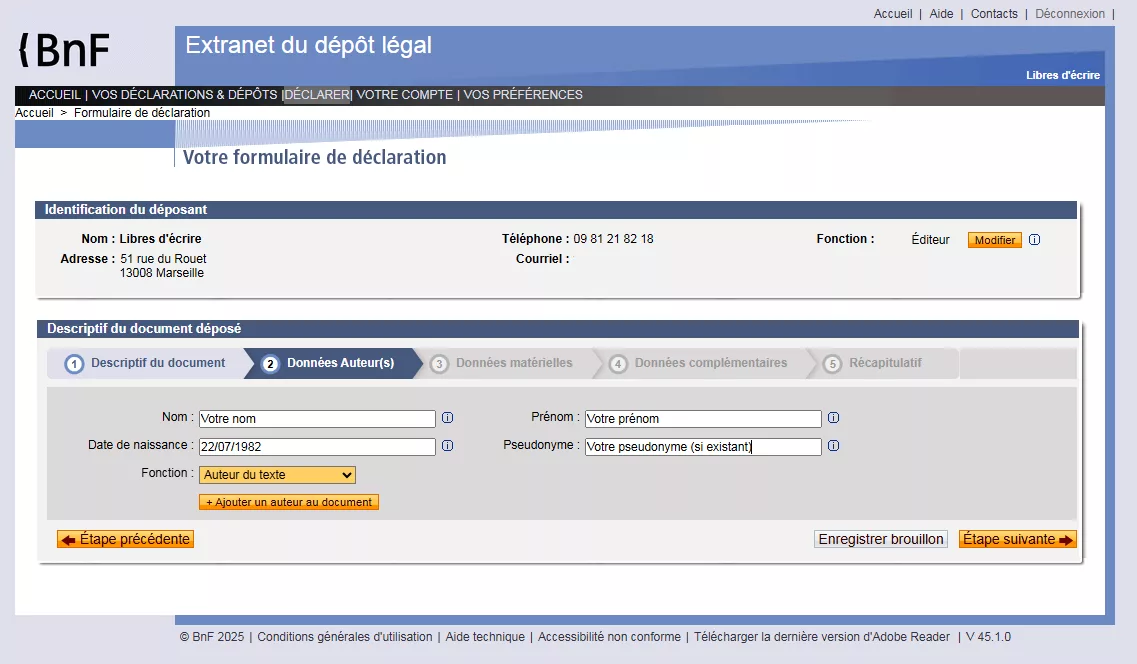Screen dimensions: 1137x664
Task: Open the Fonction dropdown list
Action: pos(277,475)
